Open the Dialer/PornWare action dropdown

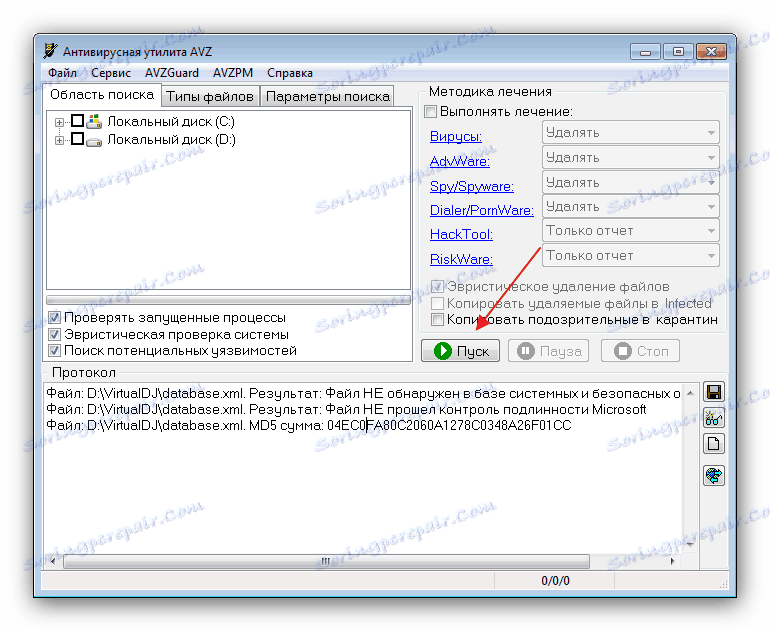(x=631, y=207)
